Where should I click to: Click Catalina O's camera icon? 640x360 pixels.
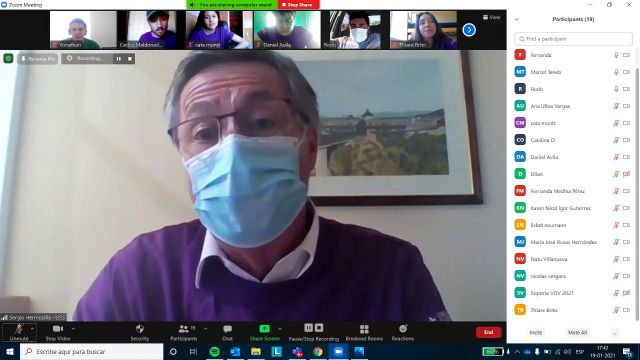pos(627,140)
